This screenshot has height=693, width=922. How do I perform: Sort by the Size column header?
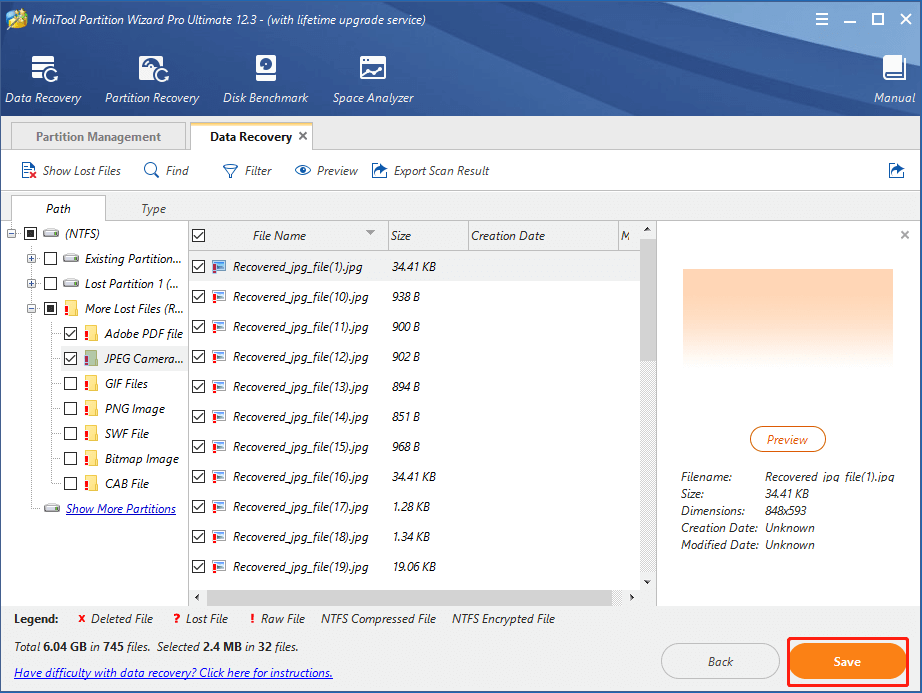[428, 236]
